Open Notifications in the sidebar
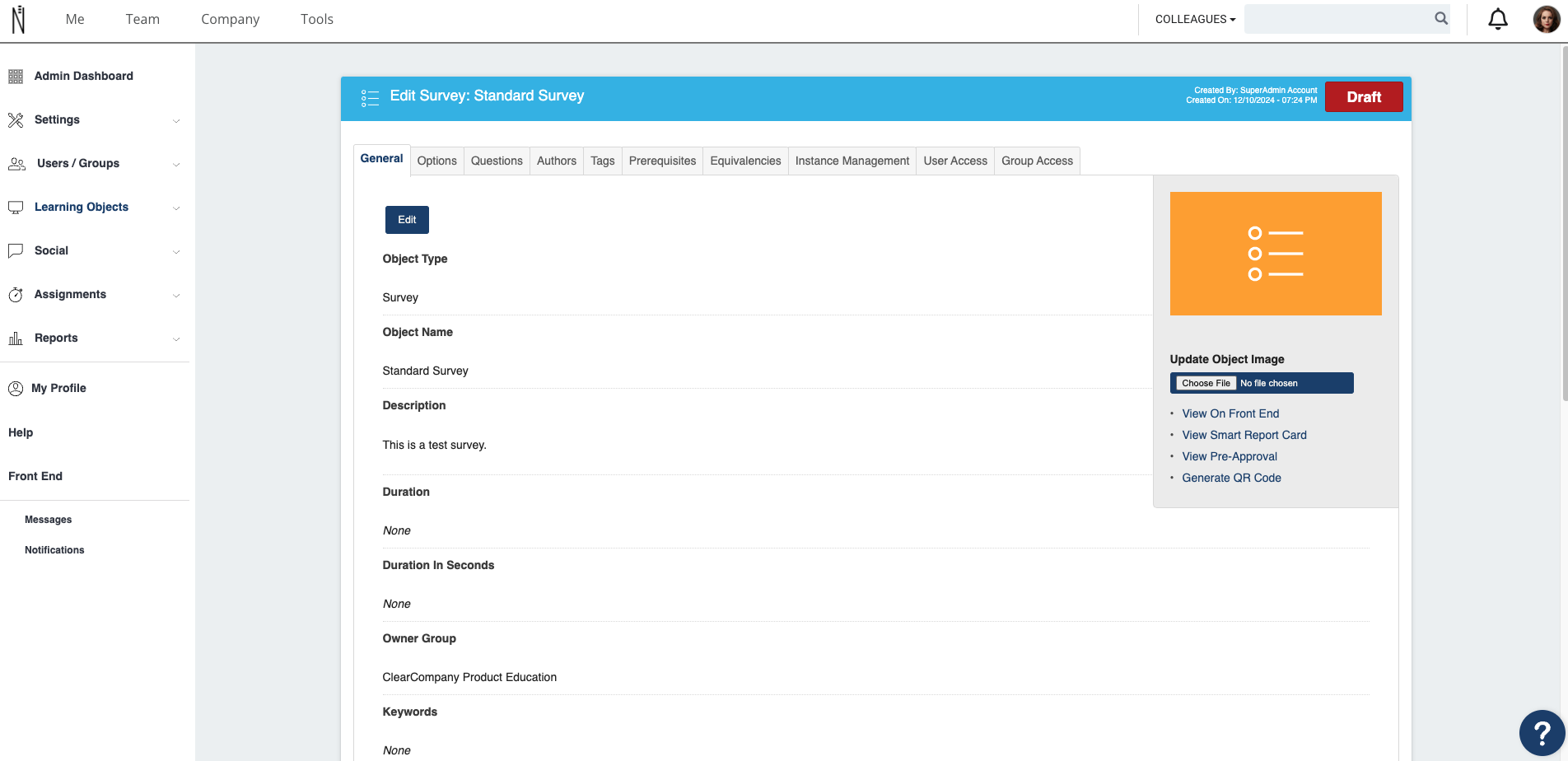The width and height of the screenshot is (1568, 761). tap(54, 550)
